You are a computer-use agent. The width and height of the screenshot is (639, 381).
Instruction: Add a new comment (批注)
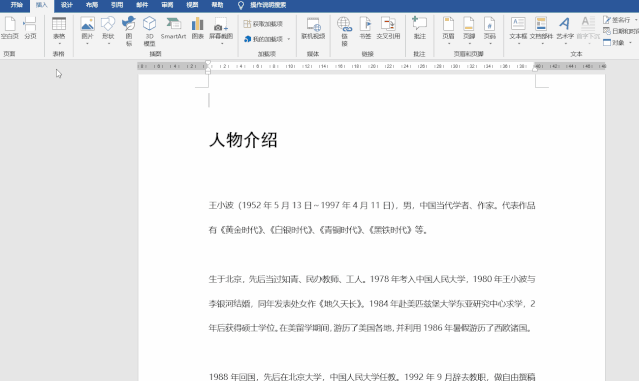click(x=419, y=28)
